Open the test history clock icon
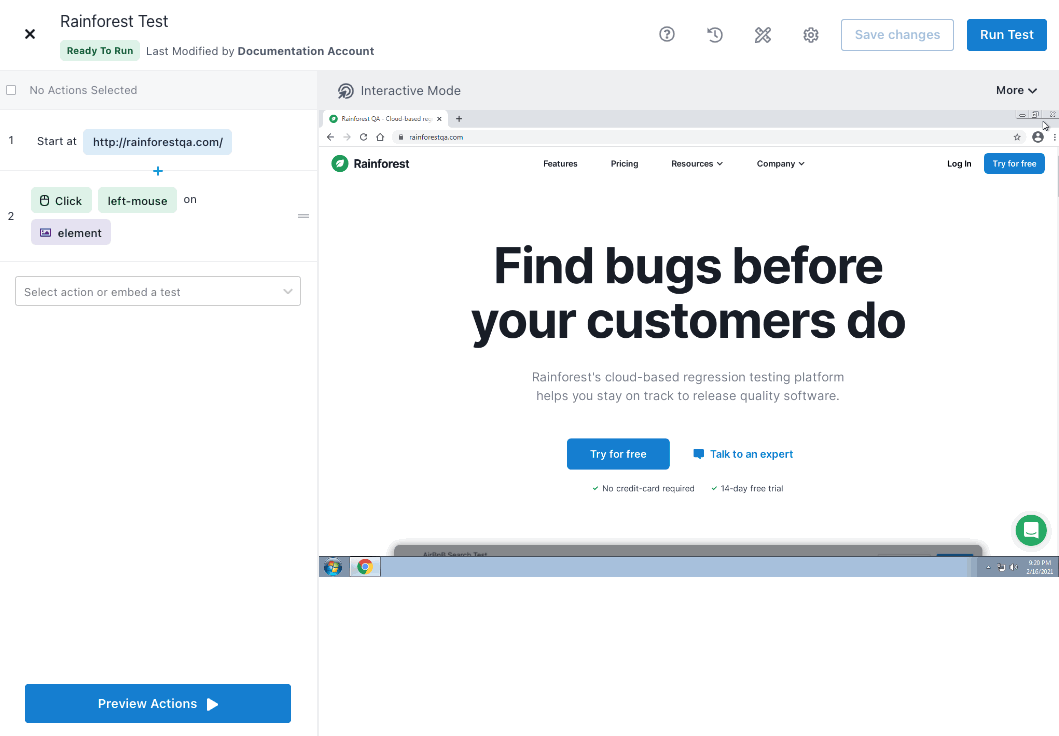The width and height of the screenshot is (1059, 736). (x=715, y=34)
